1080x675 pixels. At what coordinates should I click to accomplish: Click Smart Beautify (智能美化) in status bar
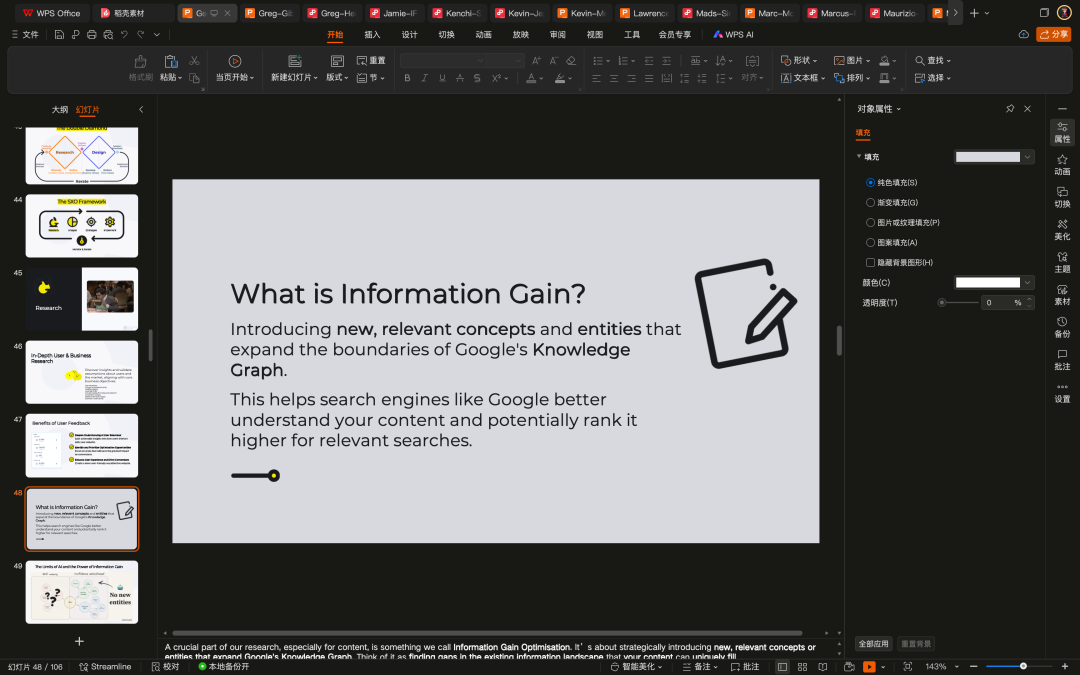click(636, 667)
